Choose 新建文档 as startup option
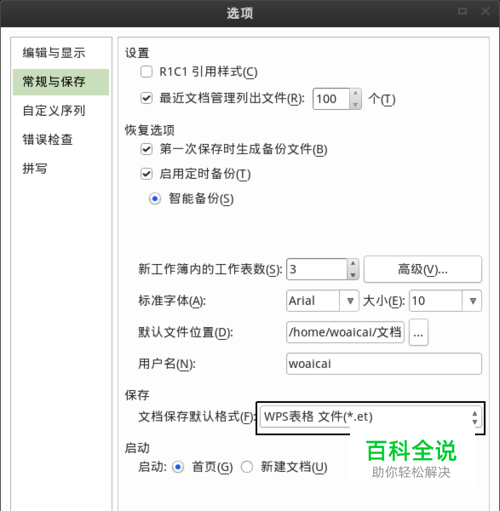This screenshot has height=511, width=500. [247, 467]
